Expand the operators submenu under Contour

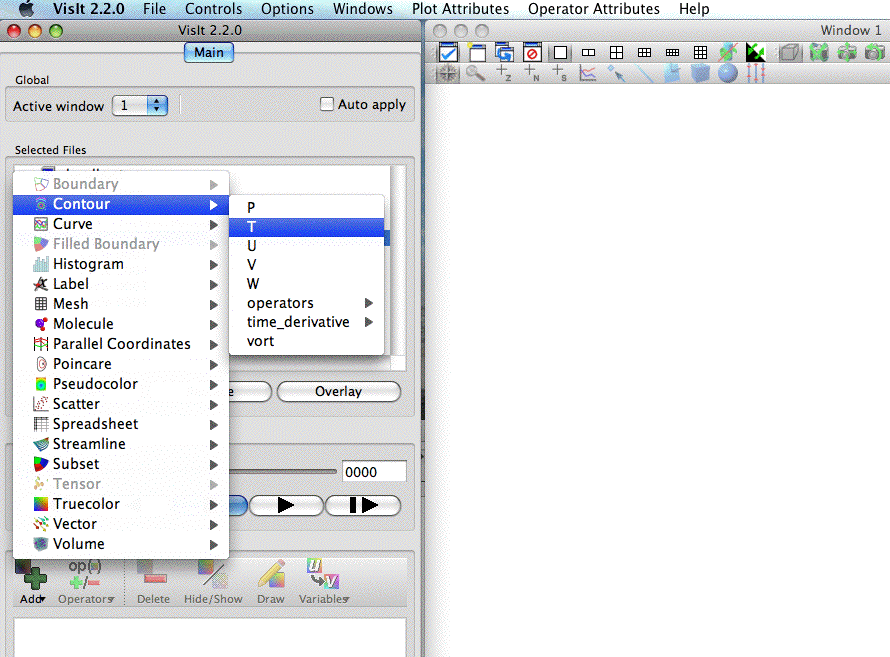click(x=307, y=303)
